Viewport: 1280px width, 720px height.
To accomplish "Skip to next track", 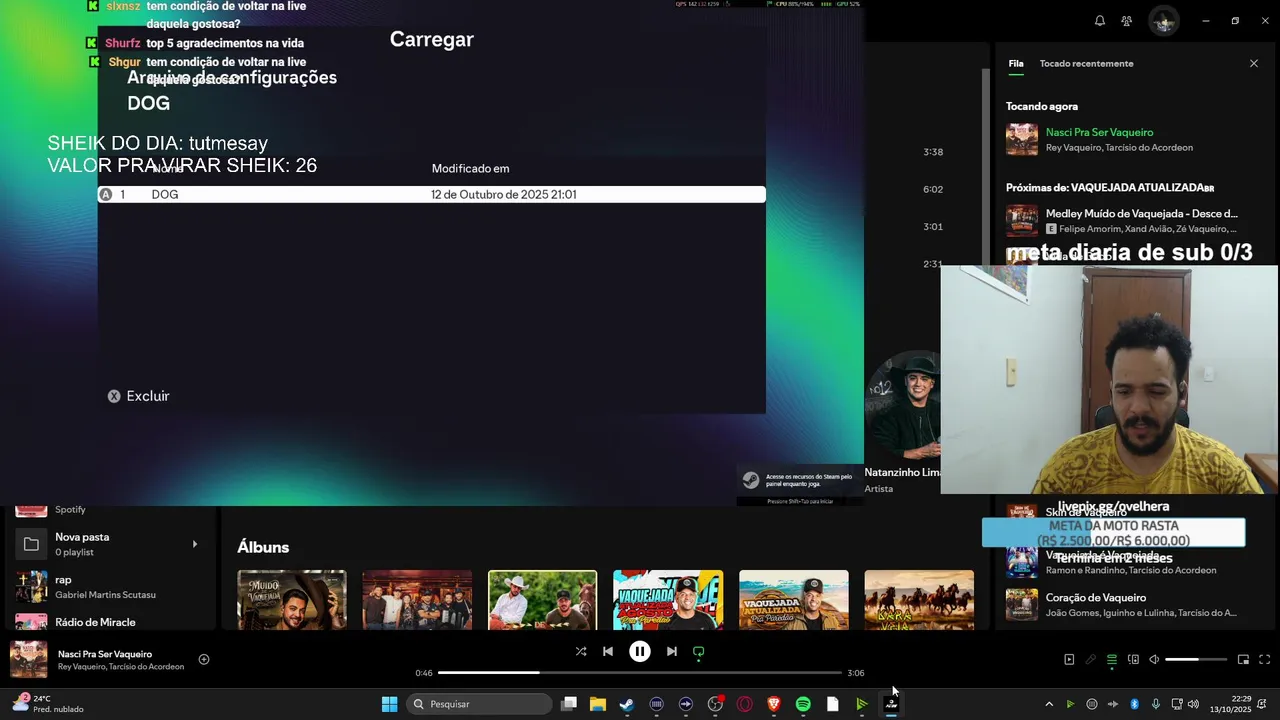I will coord(672,651).
